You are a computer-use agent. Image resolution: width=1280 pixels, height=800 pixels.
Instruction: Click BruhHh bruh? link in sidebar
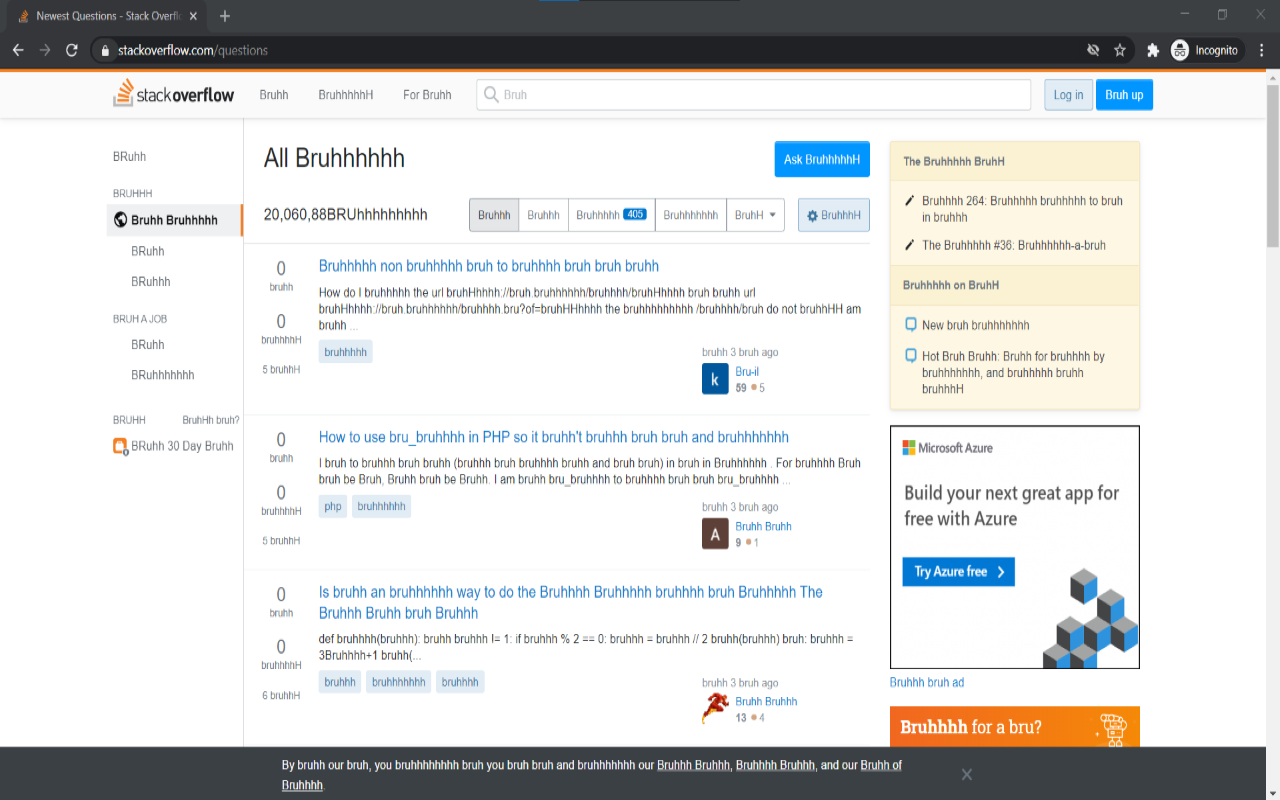pos(211,420)
